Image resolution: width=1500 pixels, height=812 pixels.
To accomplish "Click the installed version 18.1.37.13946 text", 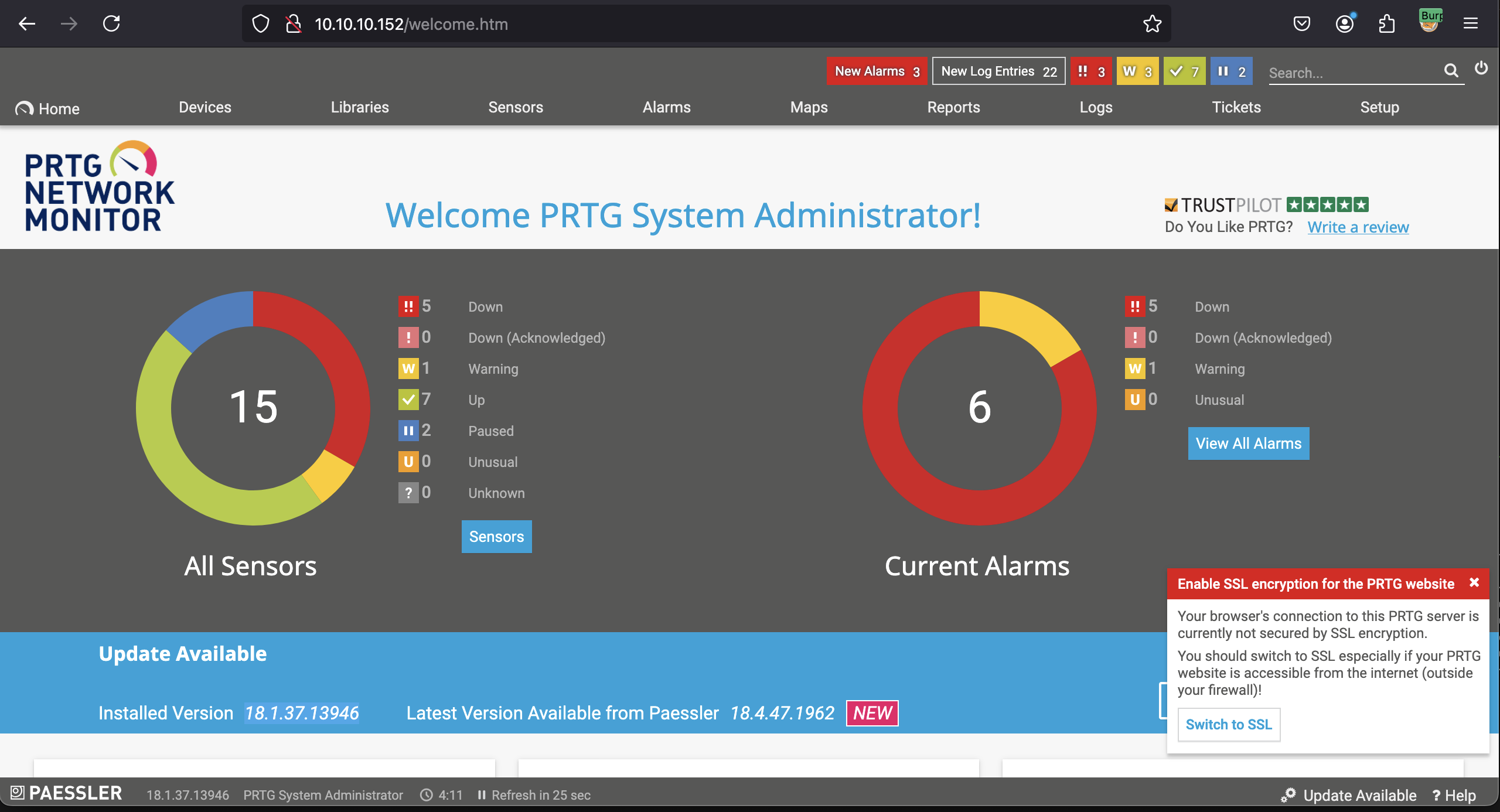I will (301, 713).
